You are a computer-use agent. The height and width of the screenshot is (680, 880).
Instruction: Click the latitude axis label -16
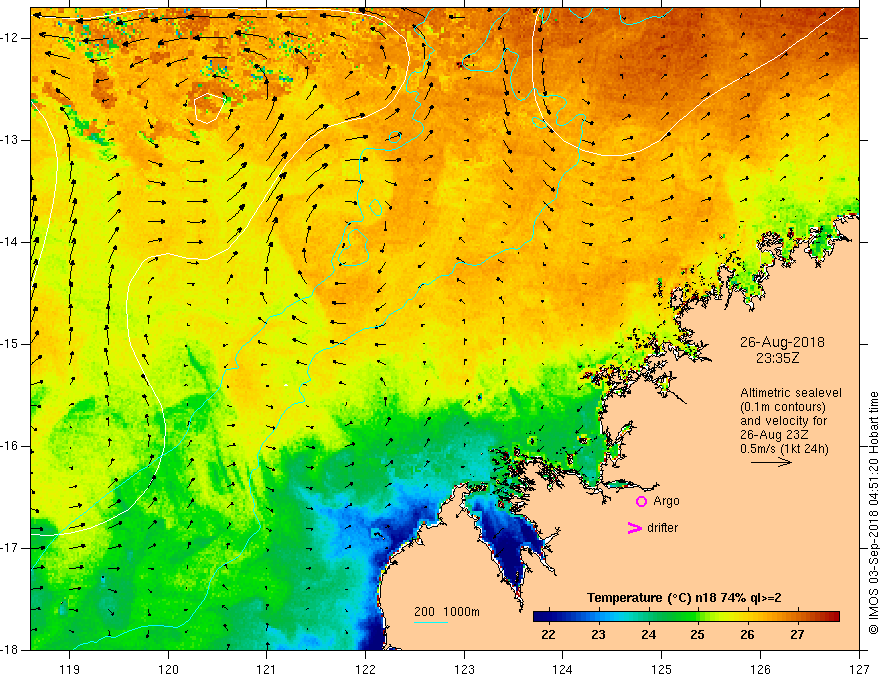[11, 446]
